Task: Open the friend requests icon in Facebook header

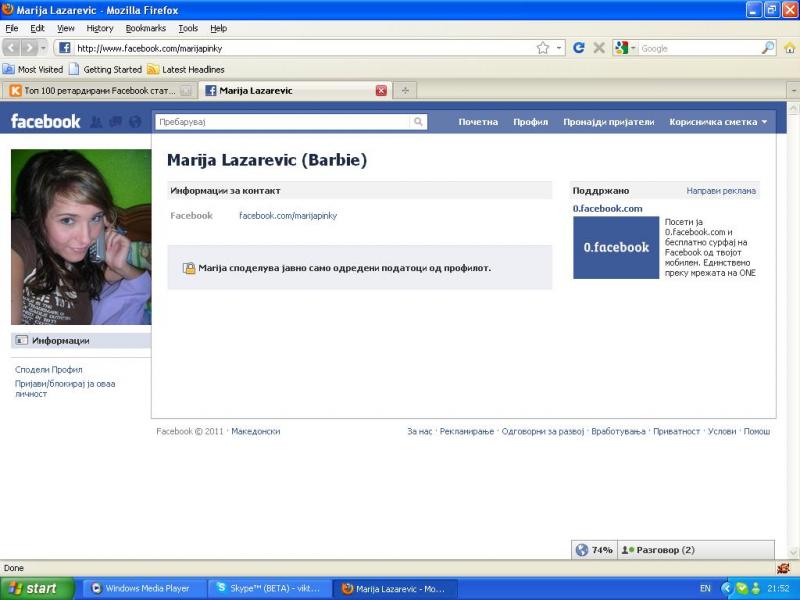Action: [x=96, y=122]
